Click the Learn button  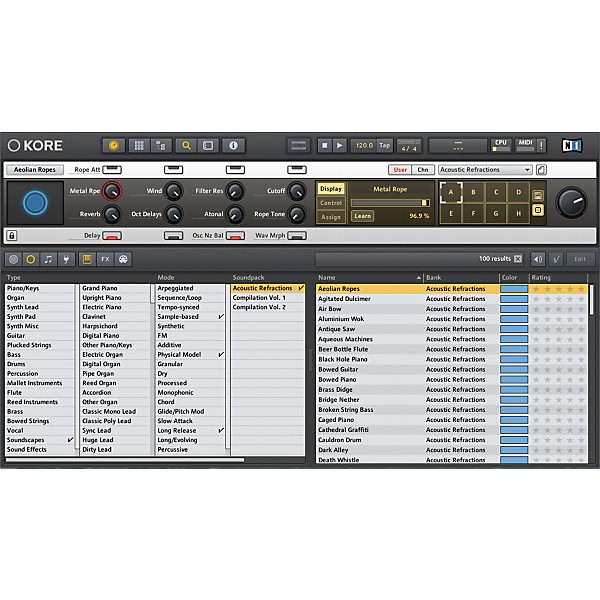pos(362,216)
